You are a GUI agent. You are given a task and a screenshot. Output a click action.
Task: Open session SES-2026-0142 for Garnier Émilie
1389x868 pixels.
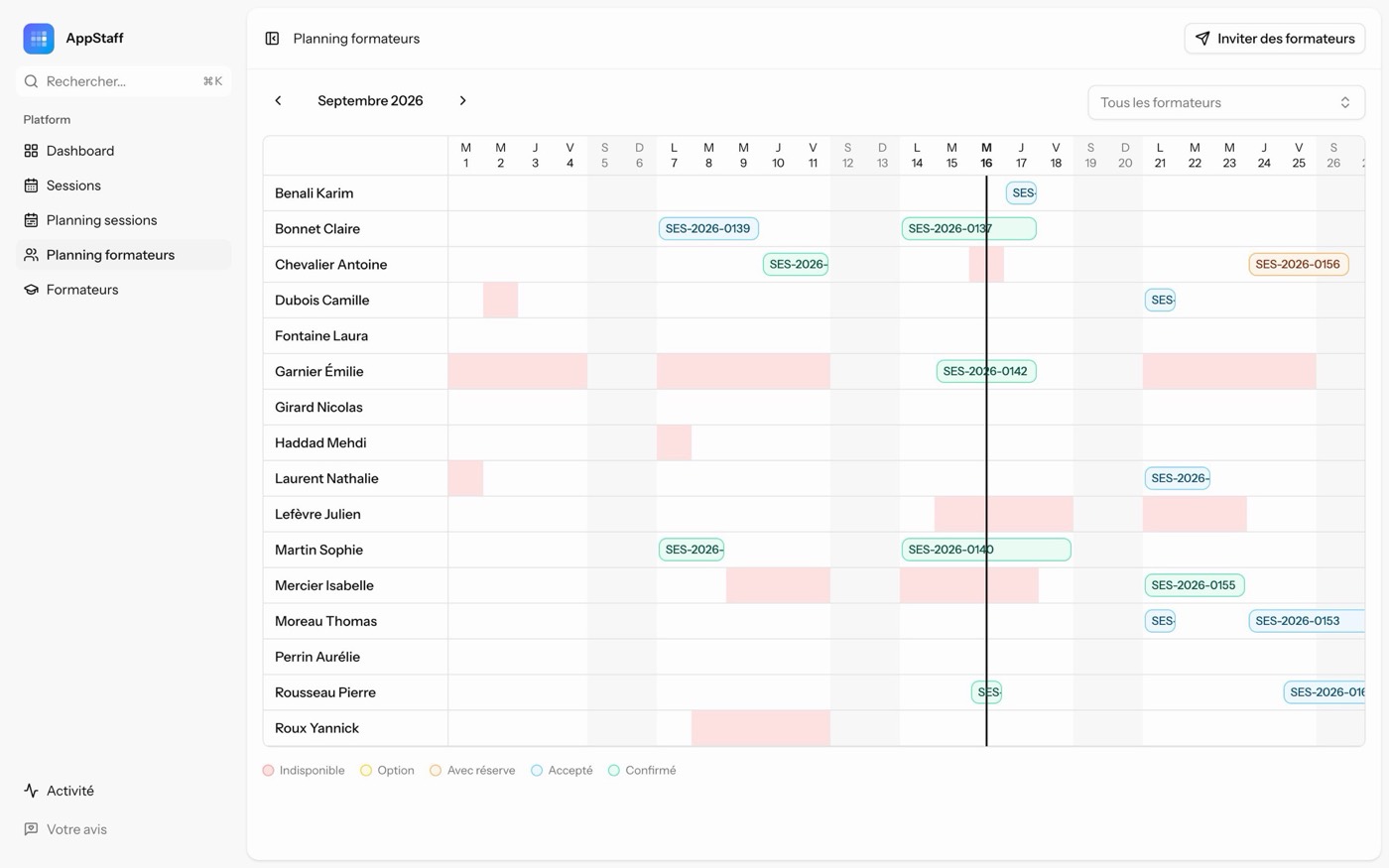pos(986,371)
